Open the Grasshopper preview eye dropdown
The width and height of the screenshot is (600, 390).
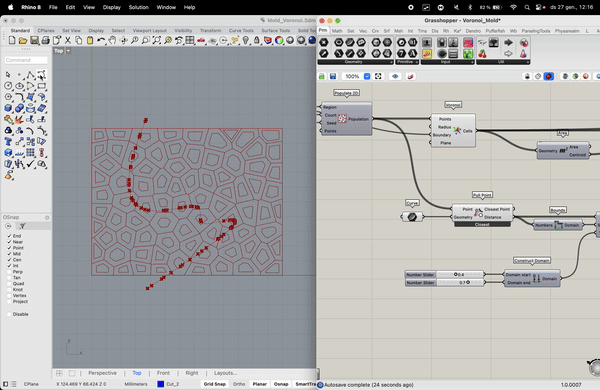click(x=395, y=76)
